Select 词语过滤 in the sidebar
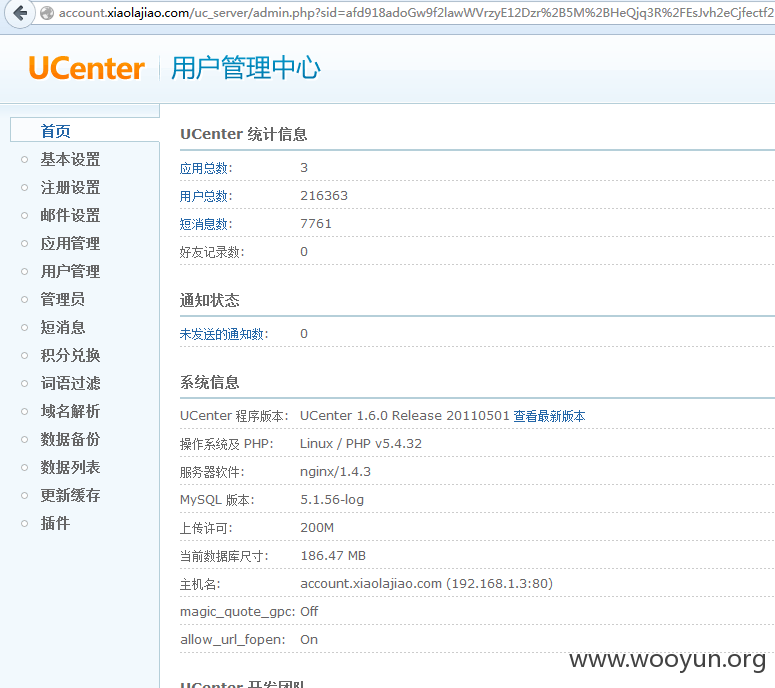 (70, 383)
